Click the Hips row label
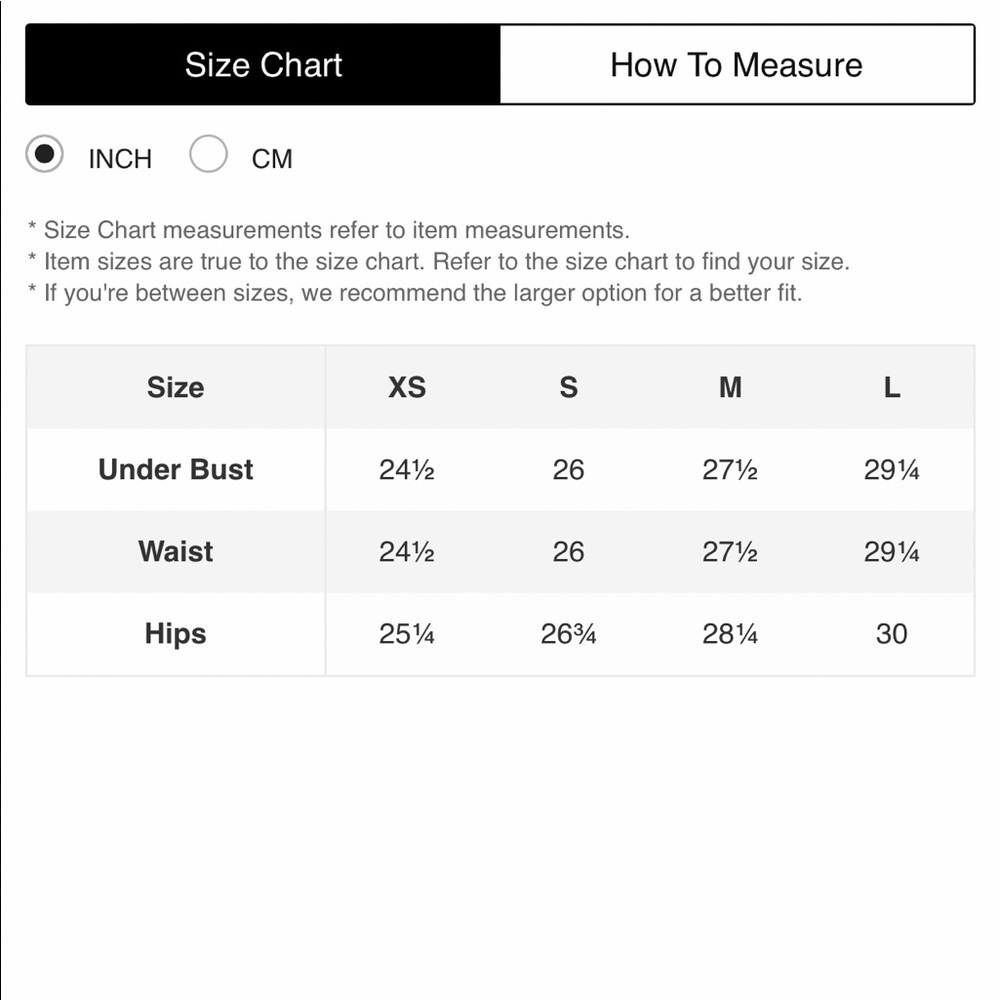The height and width of the screenshot is (1000, 1000). coord(175,634)
